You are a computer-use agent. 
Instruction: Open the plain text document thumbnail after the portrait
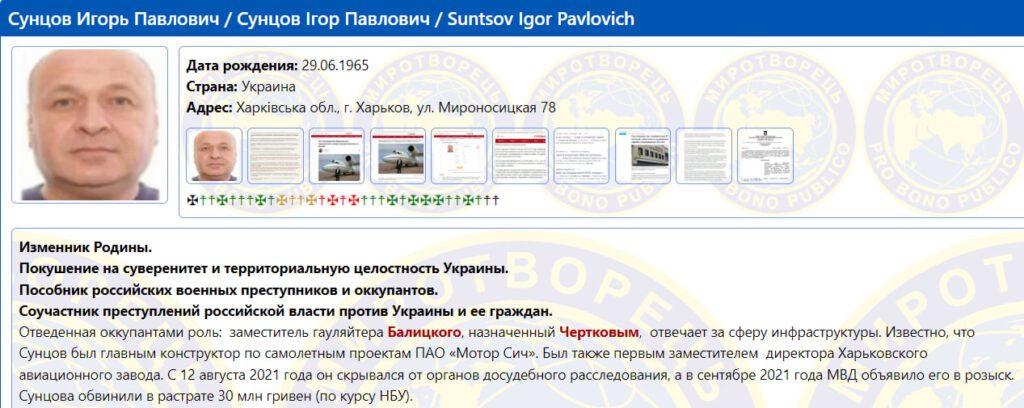[x=276, y=155]
